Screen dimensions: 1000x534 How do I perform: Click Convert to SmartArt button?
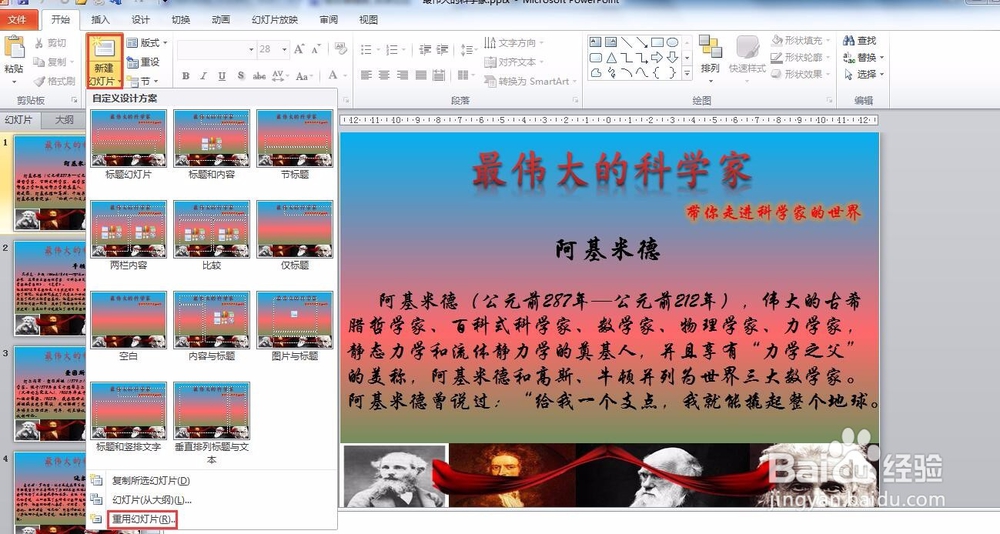pos(530,81)
